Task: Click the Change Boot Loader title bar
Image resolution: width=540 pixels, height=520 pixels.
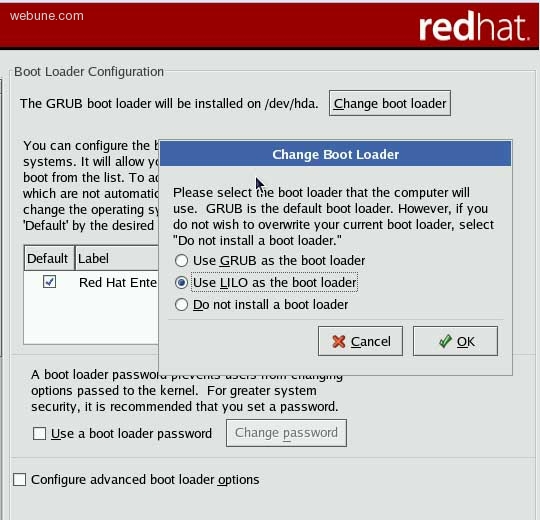Action: click(335, 154)
